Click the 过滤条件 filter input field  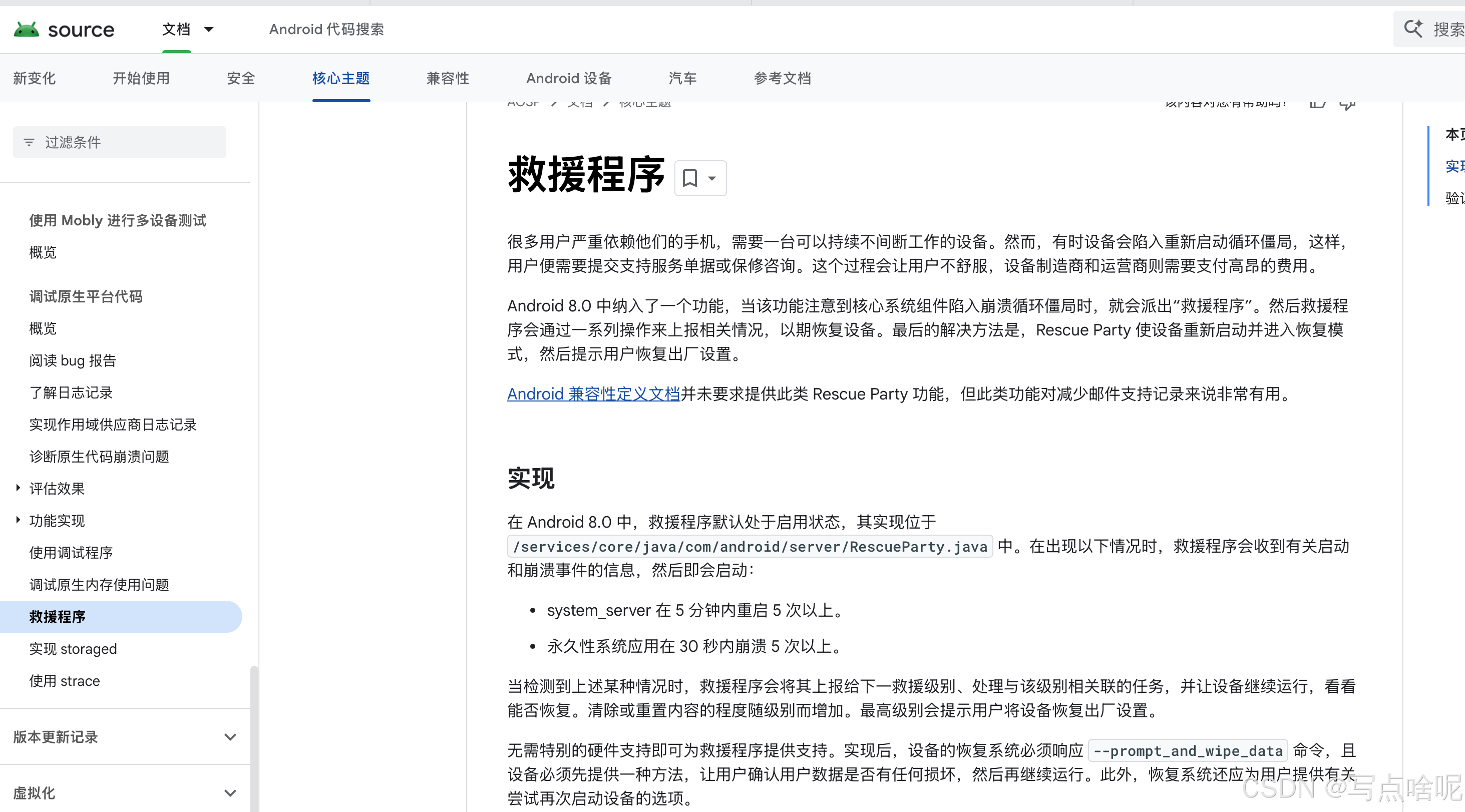(131, 142)
